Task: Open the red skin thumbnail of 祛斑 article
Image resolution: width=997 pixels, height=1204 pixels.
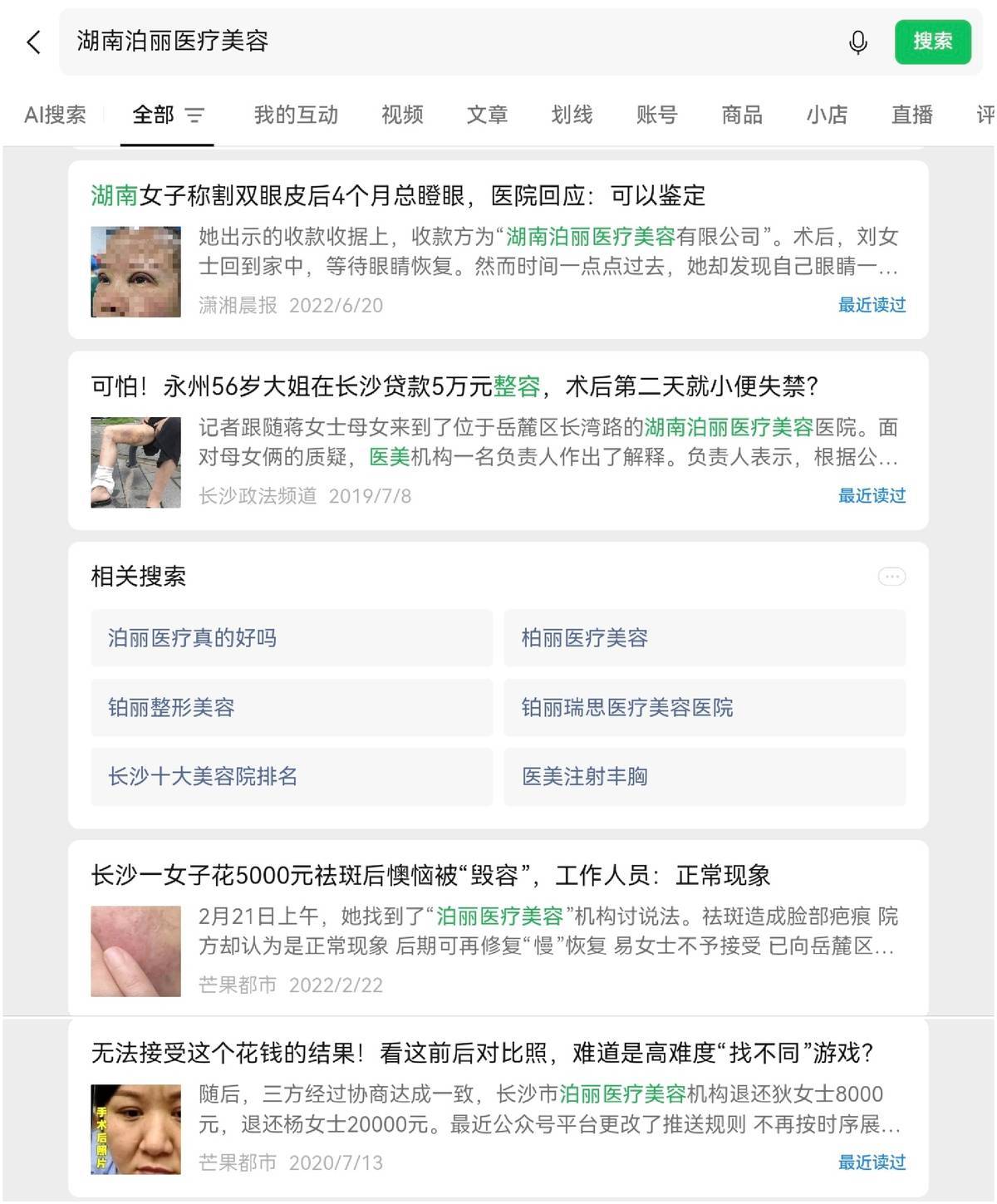Action: coord(135,951)
